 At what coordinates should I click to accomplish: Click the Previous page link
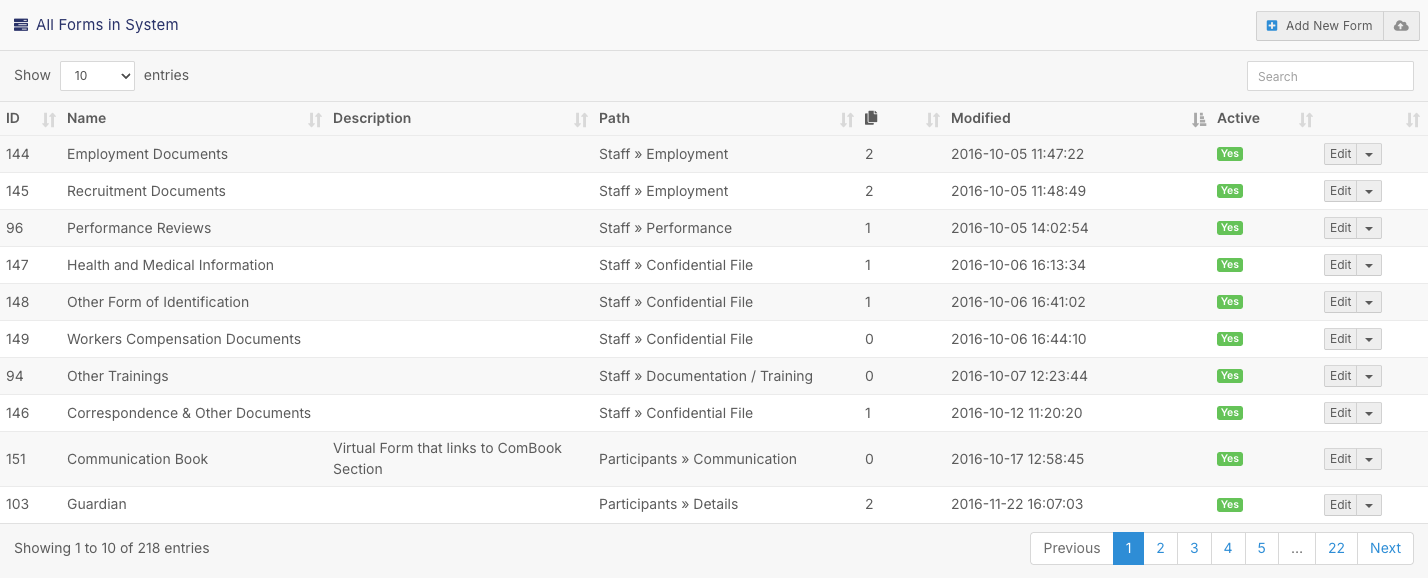1072,548
